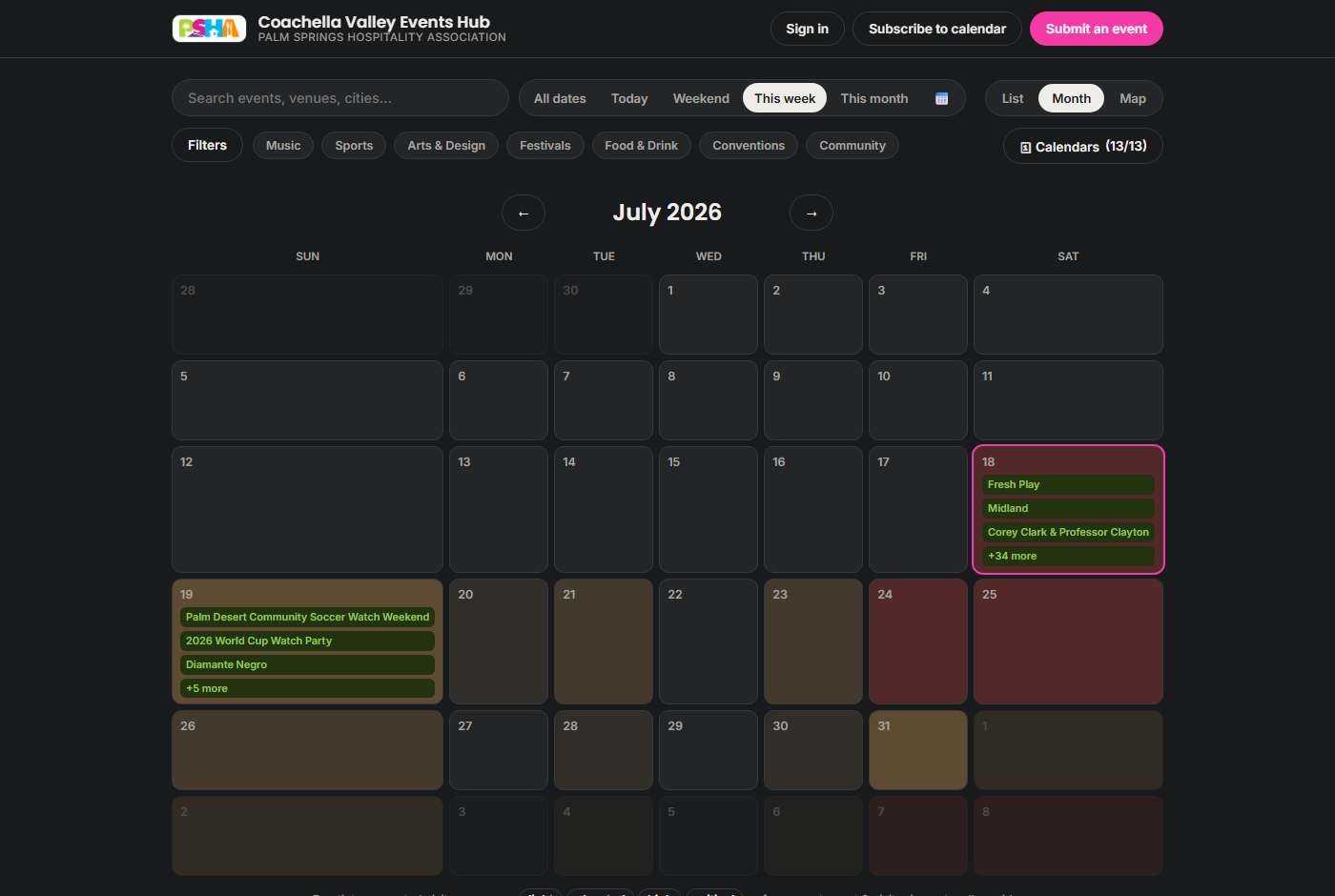Select the This month date range
Screen dimensions: 1335x896
click(874, 98)
